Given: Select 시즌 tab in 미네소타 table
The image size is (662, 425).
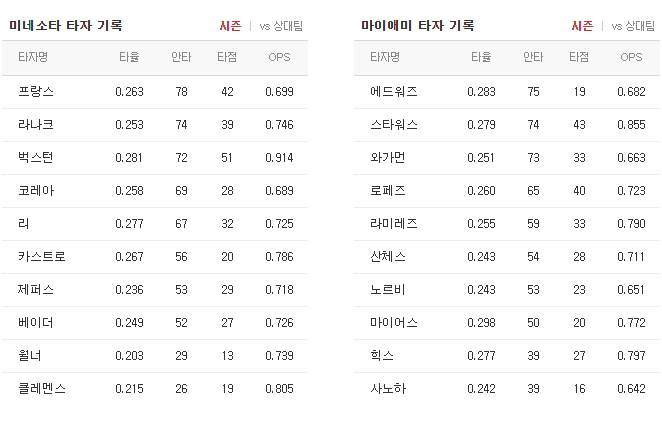Looking at the screenshot, I should [230, 26].
